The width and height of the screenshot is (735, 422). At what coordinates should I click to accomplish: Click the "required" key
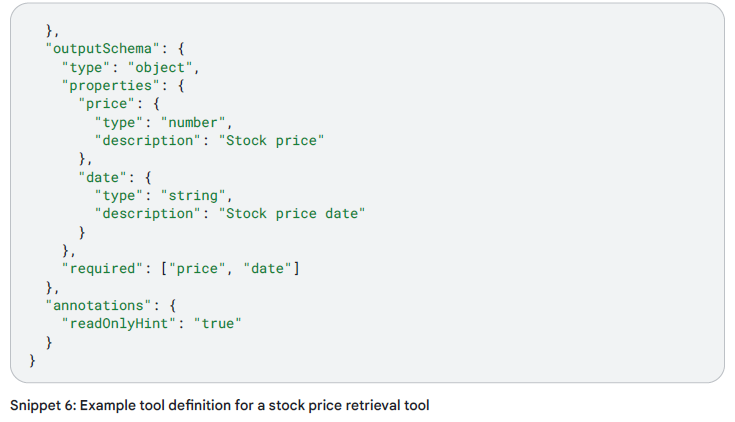point(100,268)
